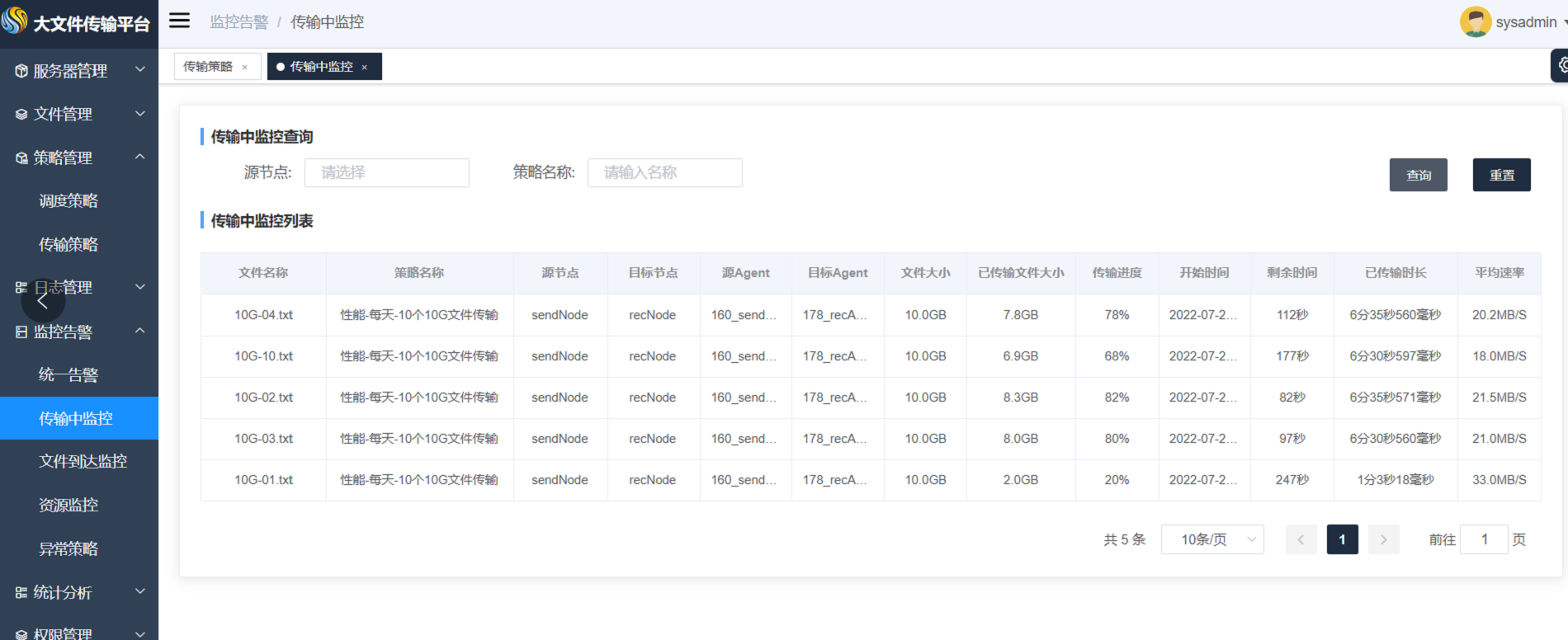Collapse 策略管理 menu chevron
The width and height of the screenshot is (1568, 640).
click(x=140, y=157)
